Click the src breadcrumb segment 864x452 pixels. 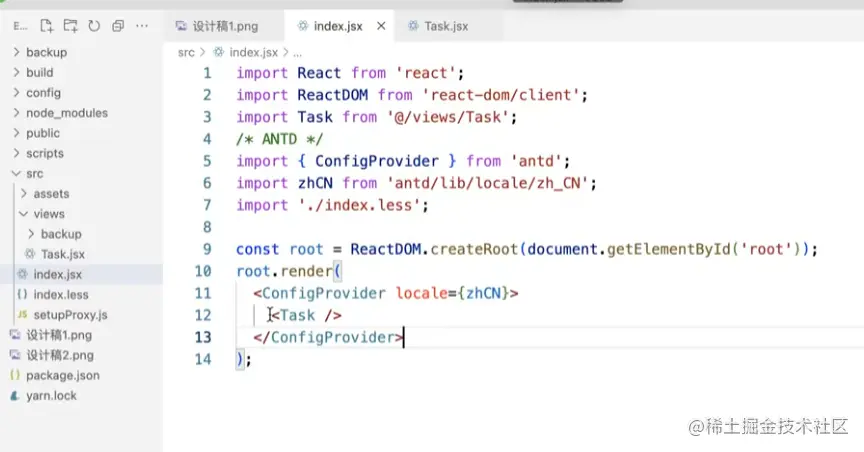click(x=186, y=52)
